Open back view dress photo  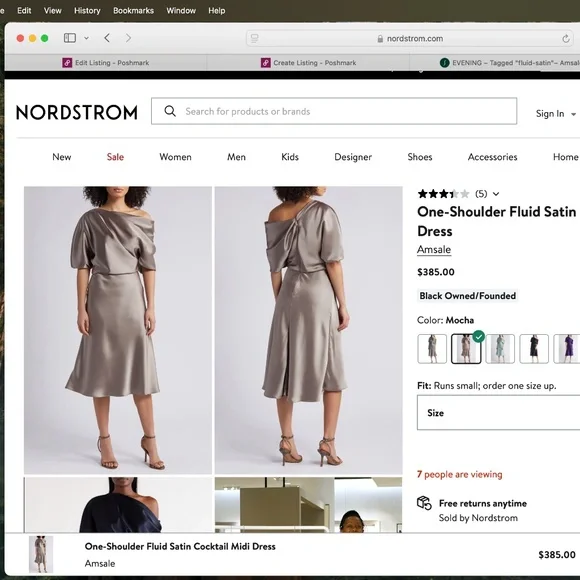[308, 330]
